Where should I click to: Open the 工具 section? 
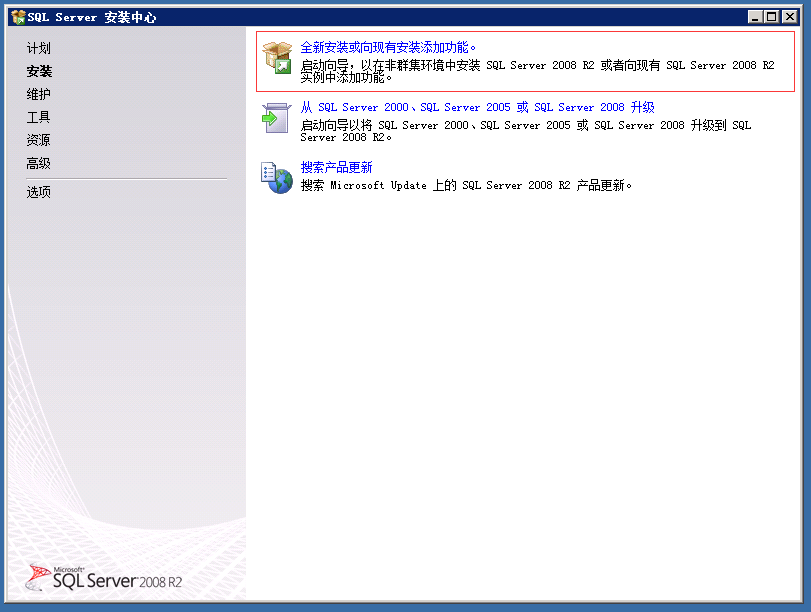(39, 117)
